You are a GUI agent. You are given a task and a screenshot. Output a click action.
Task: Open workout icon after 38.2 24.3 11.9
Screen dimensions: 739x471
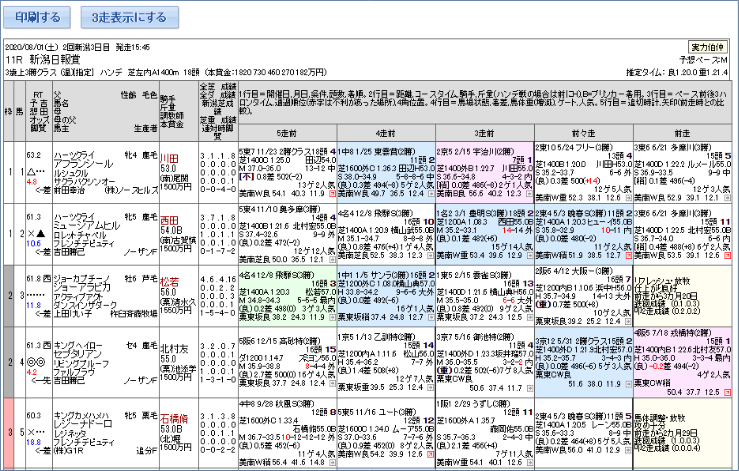tap(333, 317)
